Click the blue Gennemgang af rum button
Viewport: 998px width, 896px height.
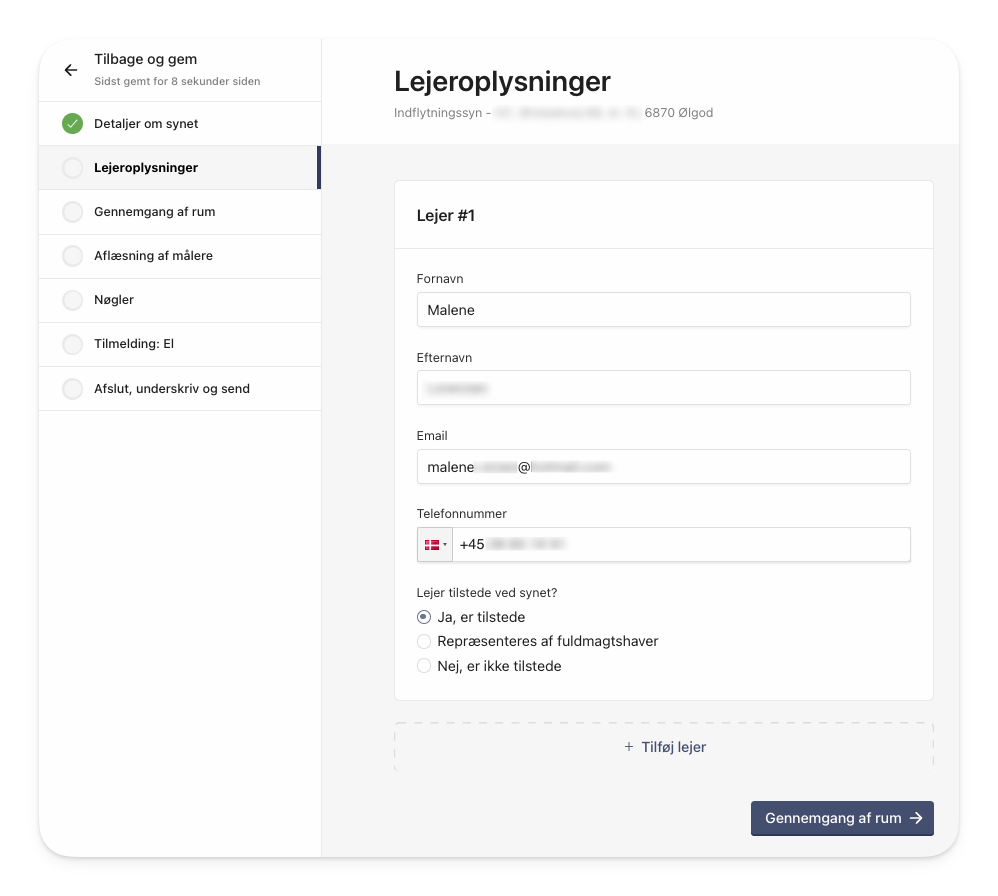tap(842, 818)
